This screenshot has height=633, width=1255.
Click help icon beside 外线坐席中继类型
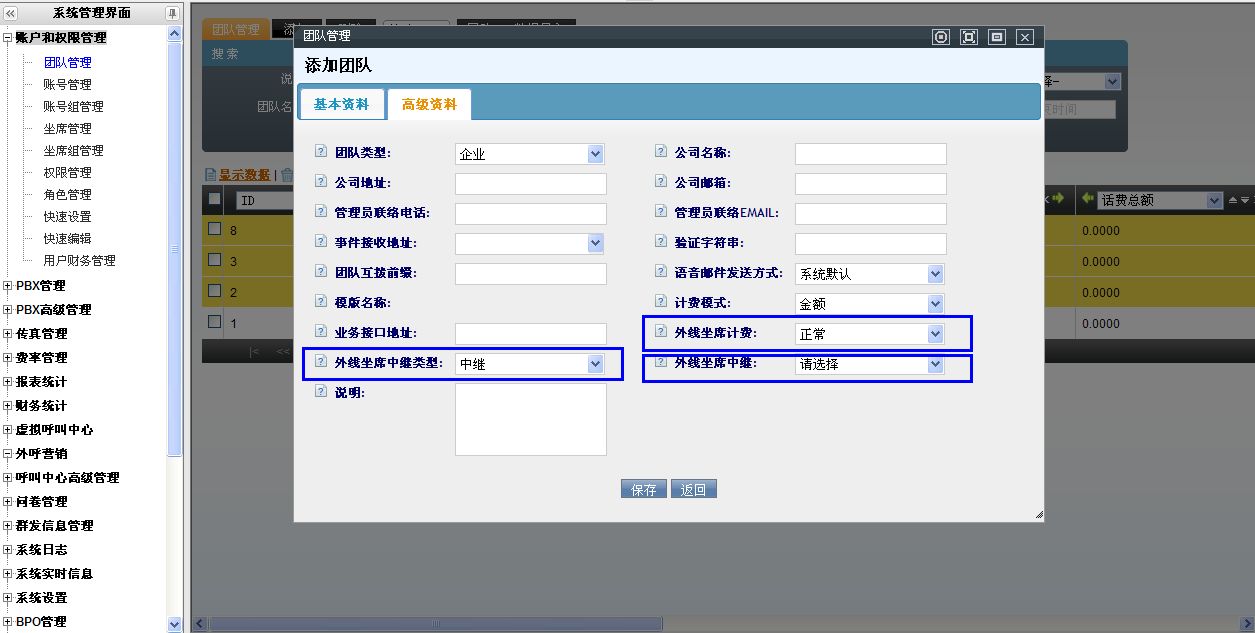(x=321, y=362)
